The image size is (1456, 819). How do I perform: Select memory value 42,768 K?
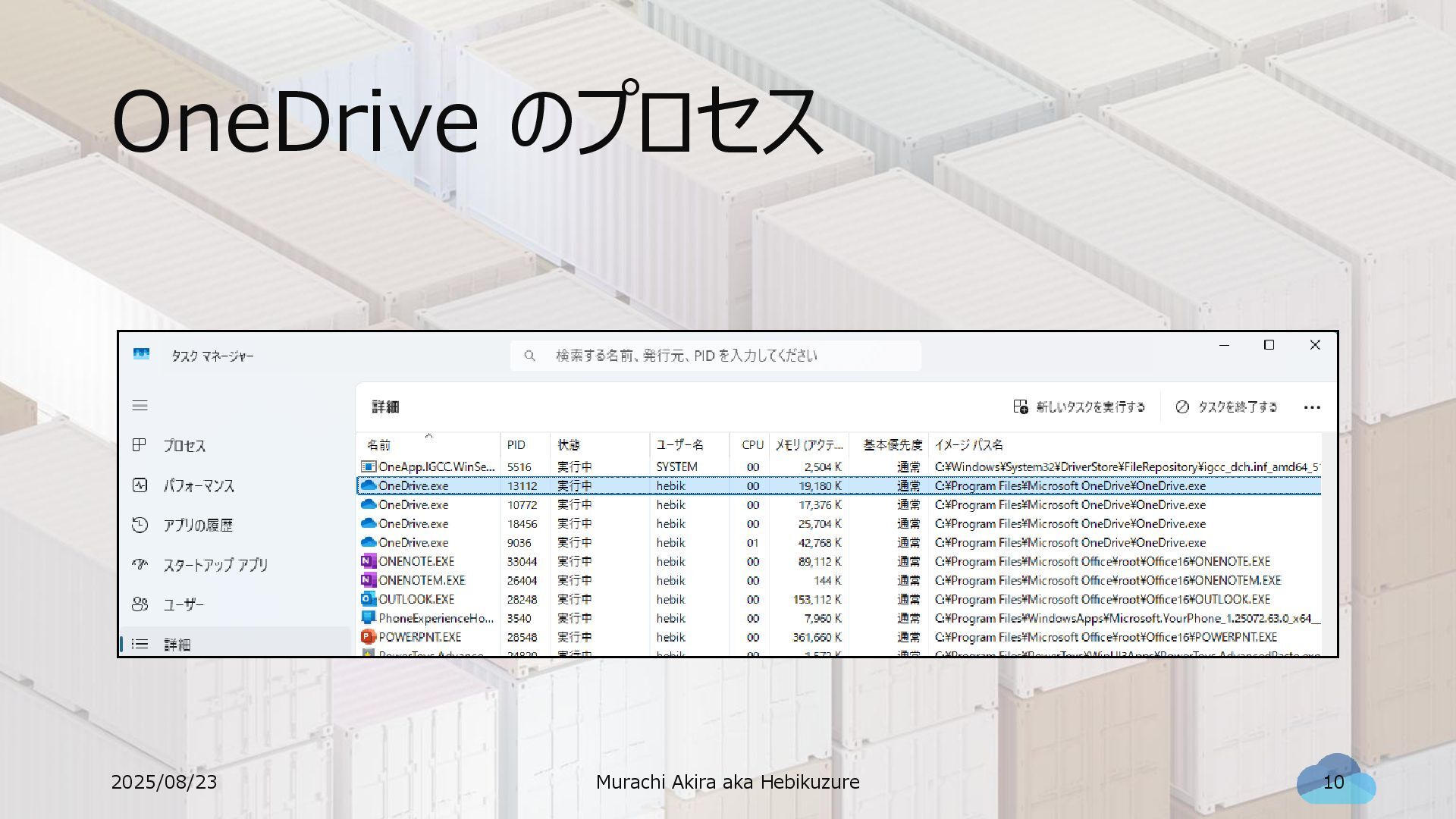[x=820, y=542]
